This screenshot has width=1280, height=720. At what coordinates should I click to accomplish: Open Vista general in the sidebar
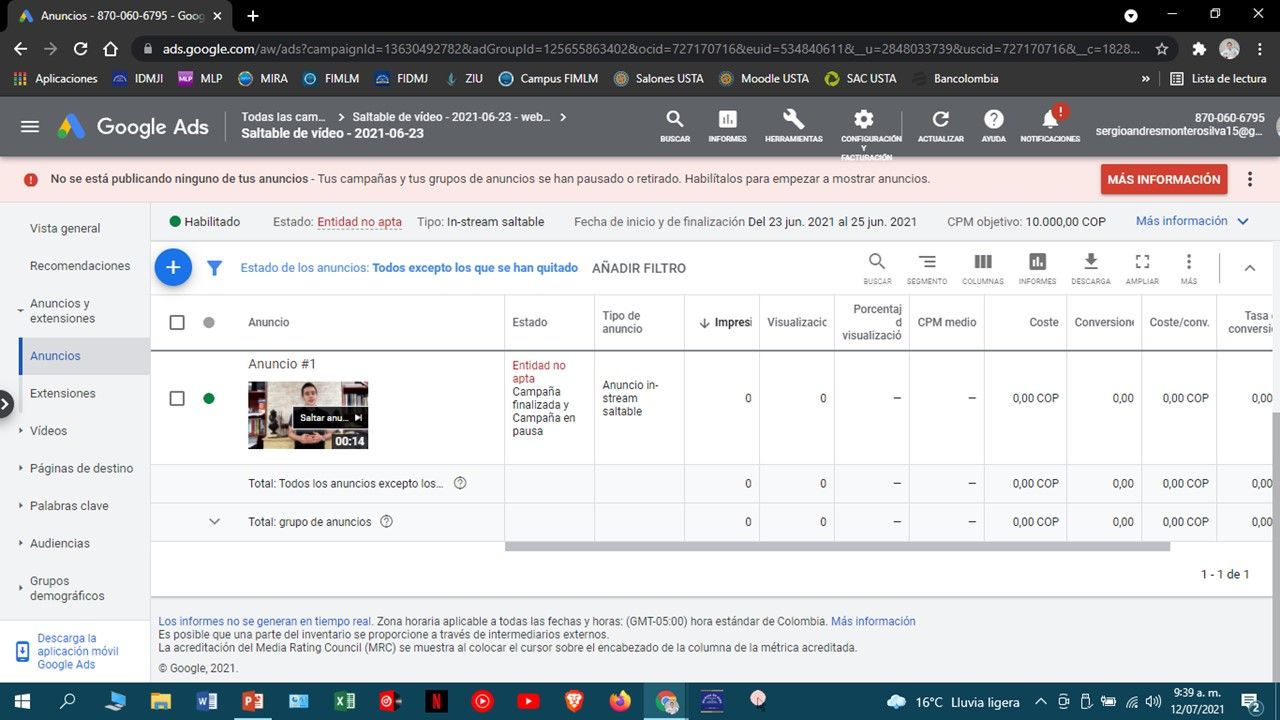coord(65,228)
